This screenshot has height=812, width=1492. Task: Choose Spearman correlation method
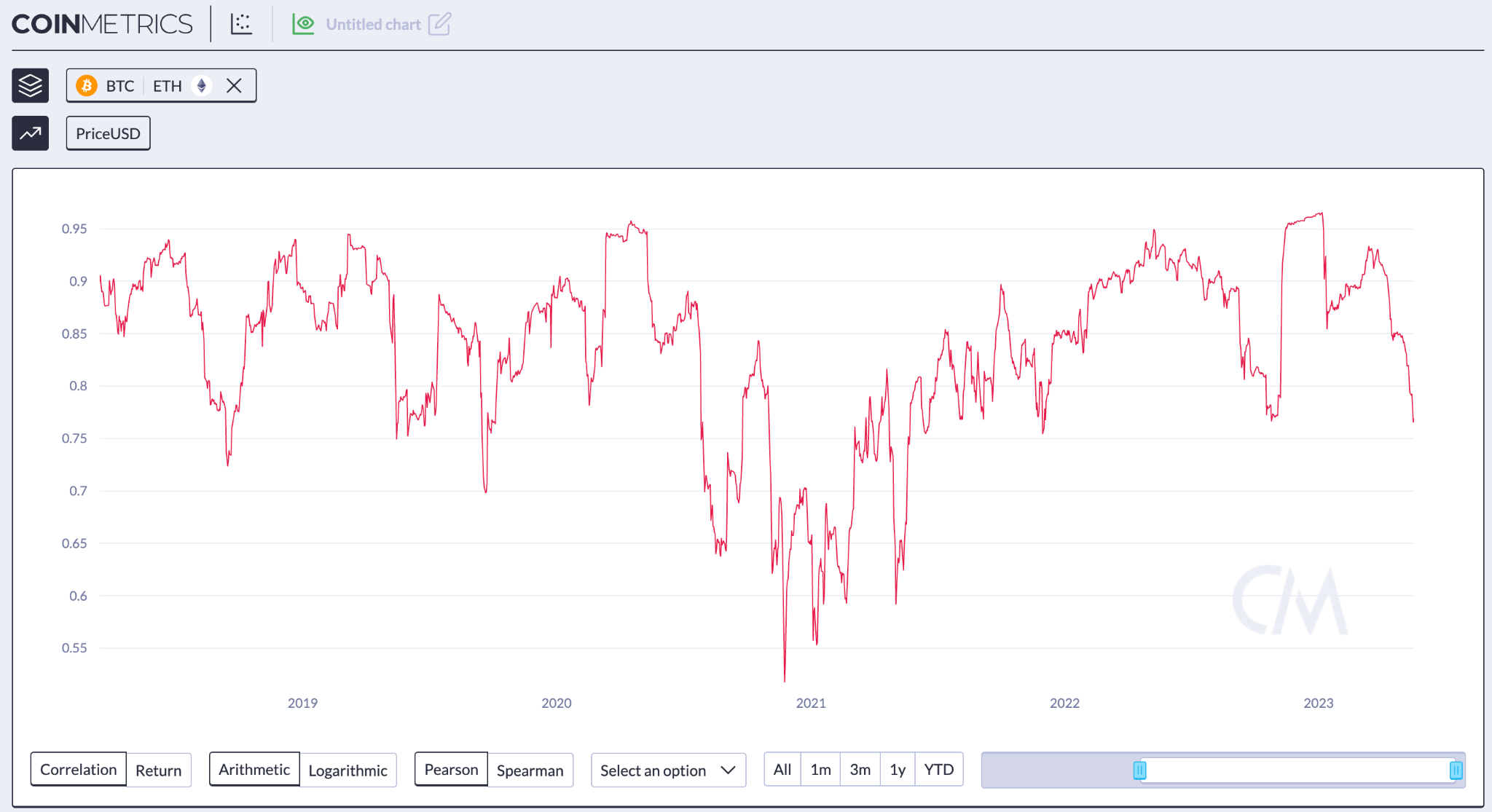tap(530, 770)
